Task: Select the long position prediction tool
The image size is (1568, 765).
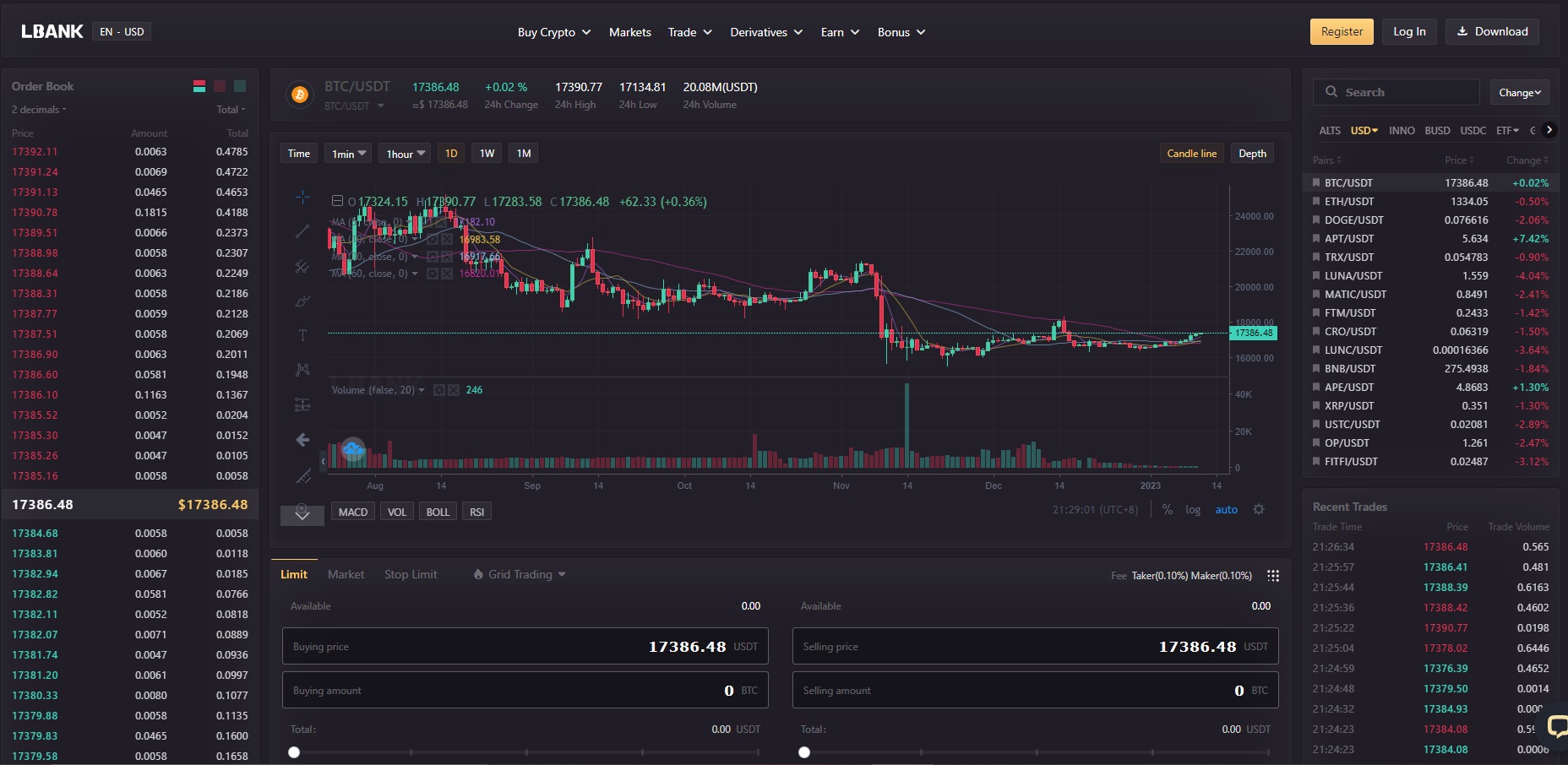Action: point(302,404)
